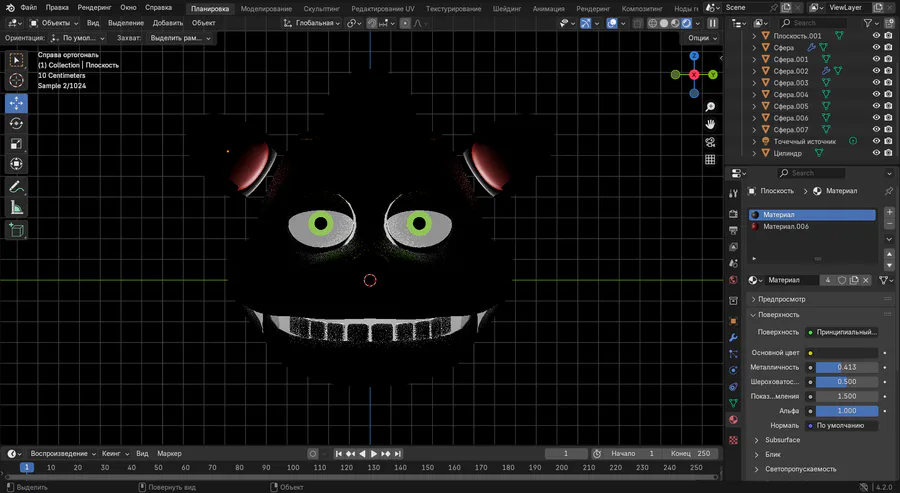Hide Сфера.001 in viewport
This screenshot has width=900, height=493.
coord(876,59)
